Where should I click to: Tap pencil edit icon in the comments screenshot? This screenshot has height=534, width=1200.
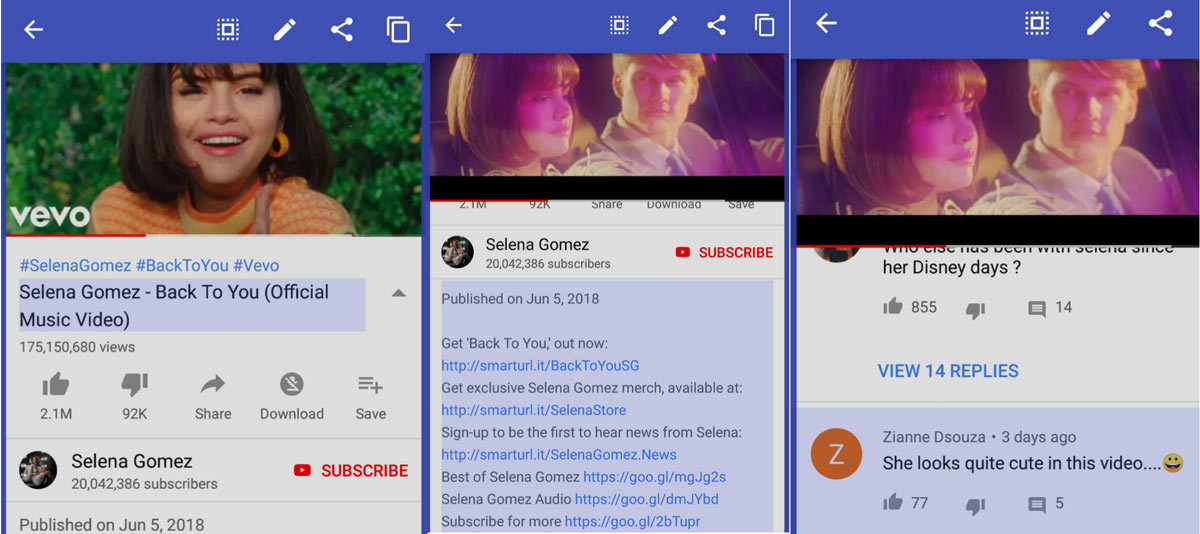coord(1099,23)
